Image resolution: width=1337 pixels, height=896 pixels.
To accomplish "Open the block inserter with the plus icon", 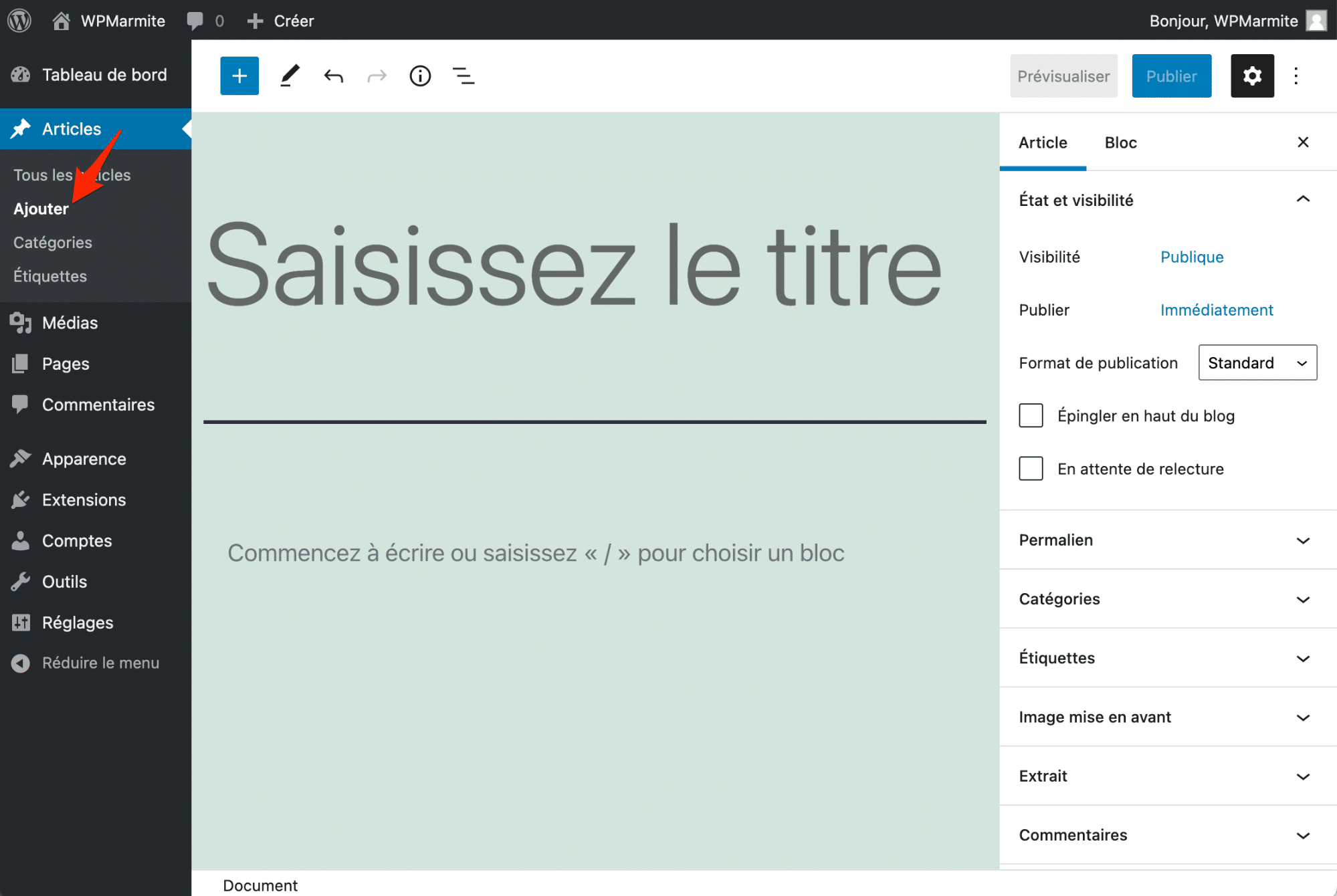I will [x=239, y=76].
